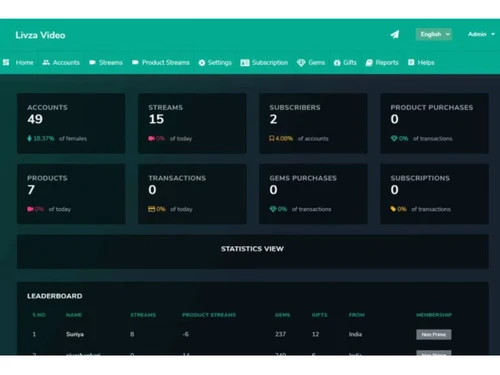Click the paper plane send icon
The width and height of the screenshot is (500, 375).
click(x=395, y=34)
